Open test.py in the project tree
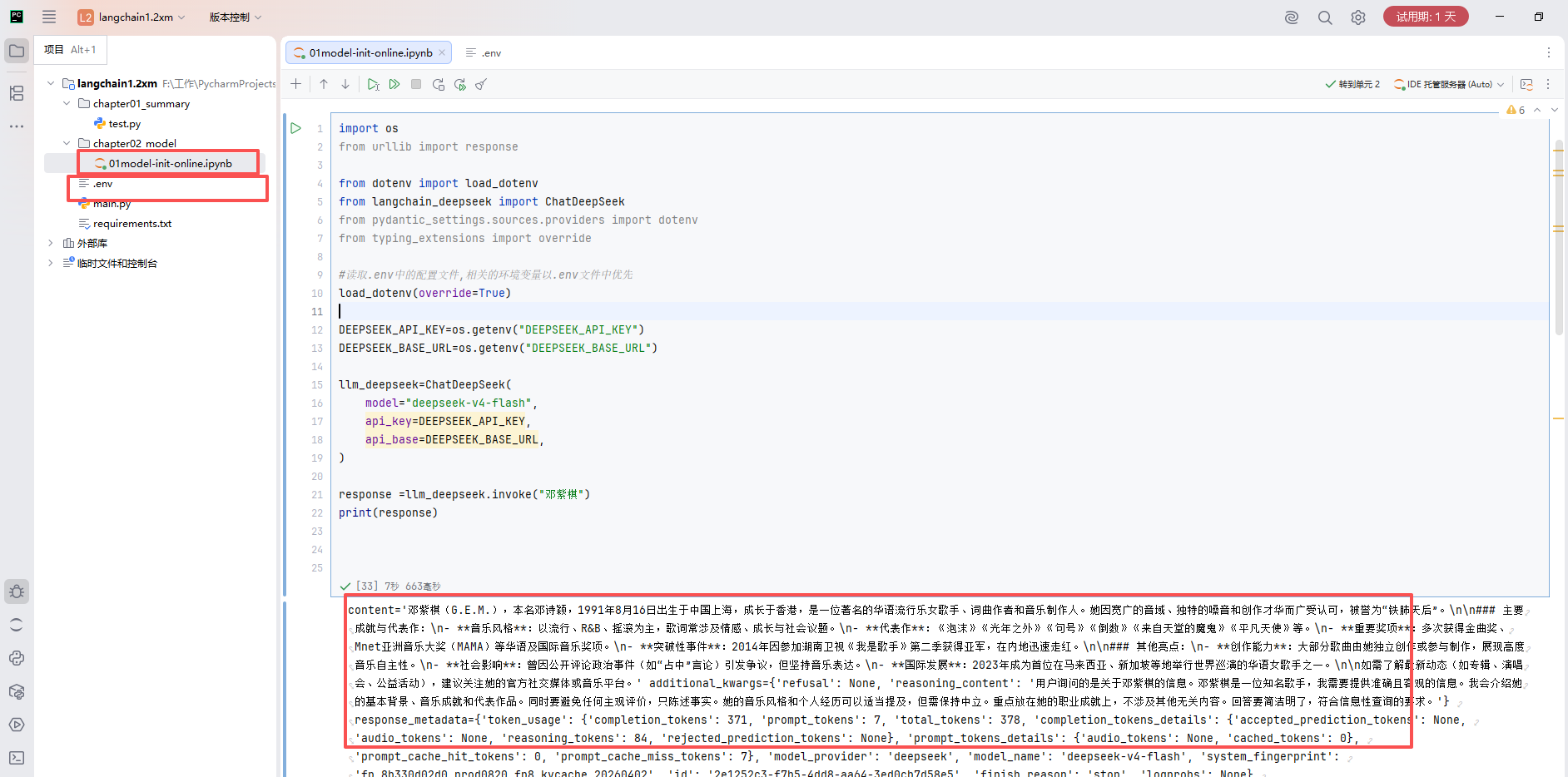Viewport: 1568px width, 777px height. 124,123
